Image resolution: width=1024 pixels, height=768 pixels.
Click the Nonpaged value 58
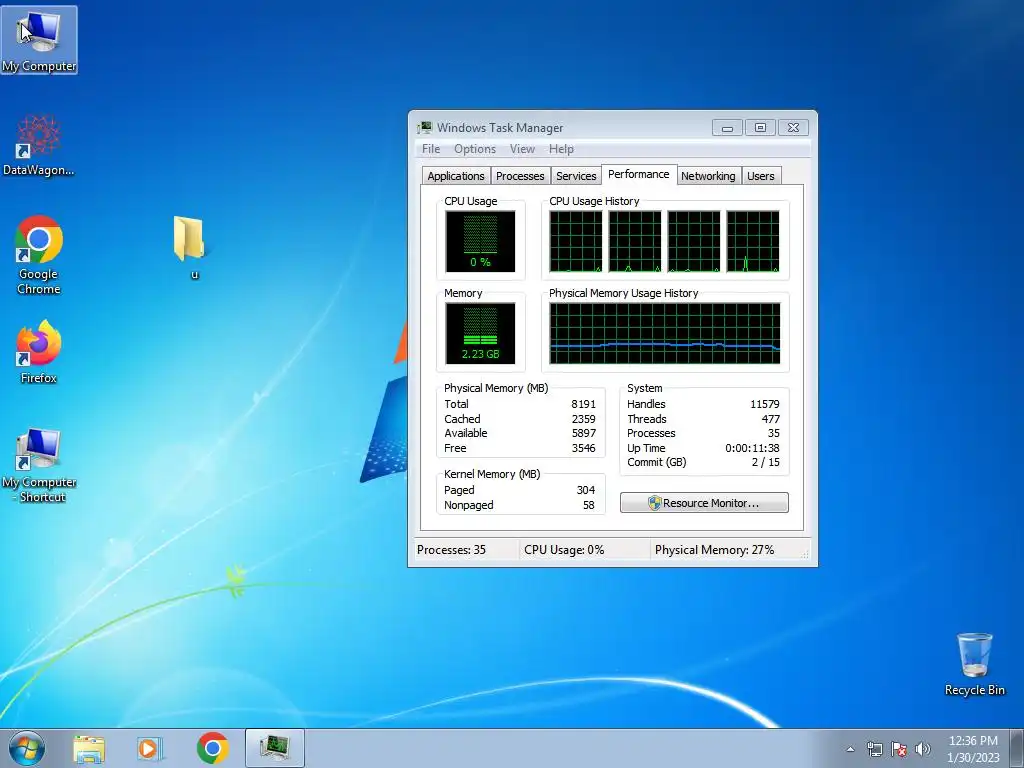pyautogui.click(x=589, y=505)
